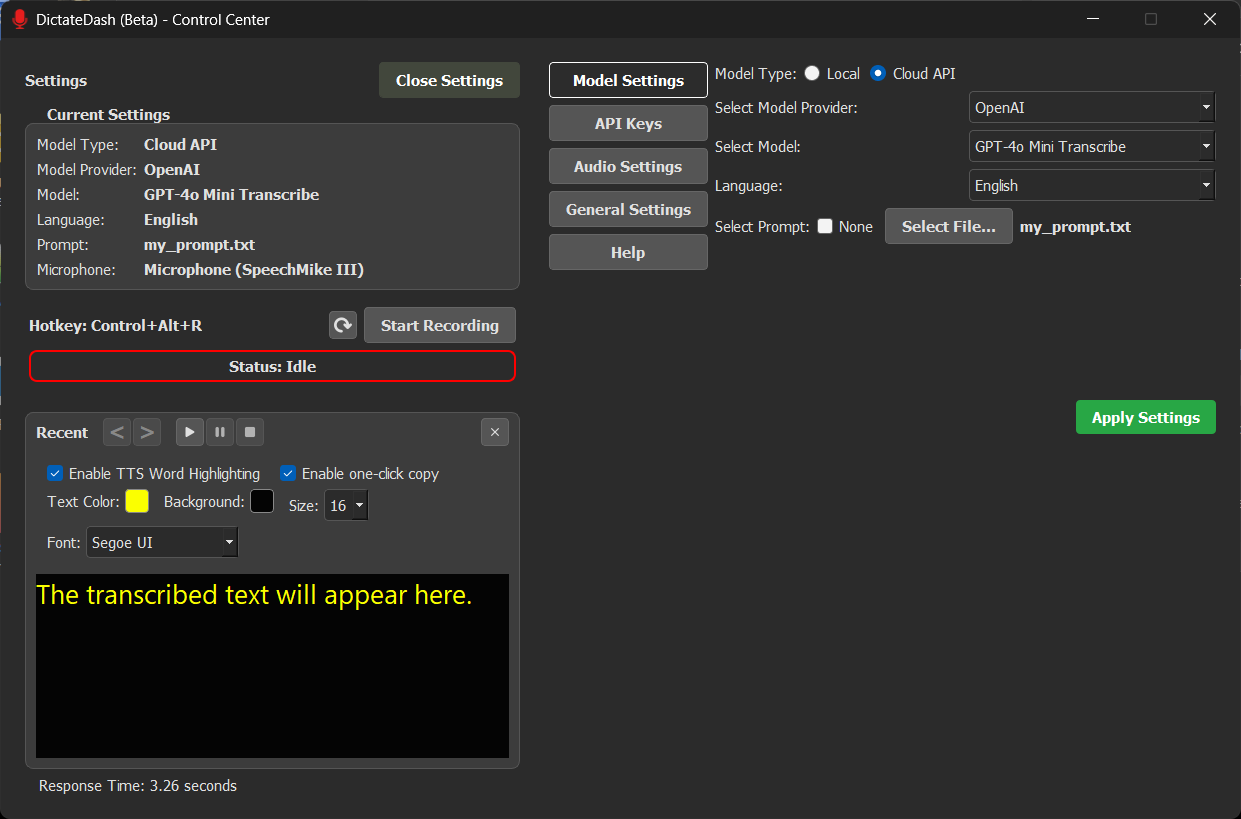Pause playback in the Recent panel
Viewport: 1241px width, 819px height.
pos(219,431)
